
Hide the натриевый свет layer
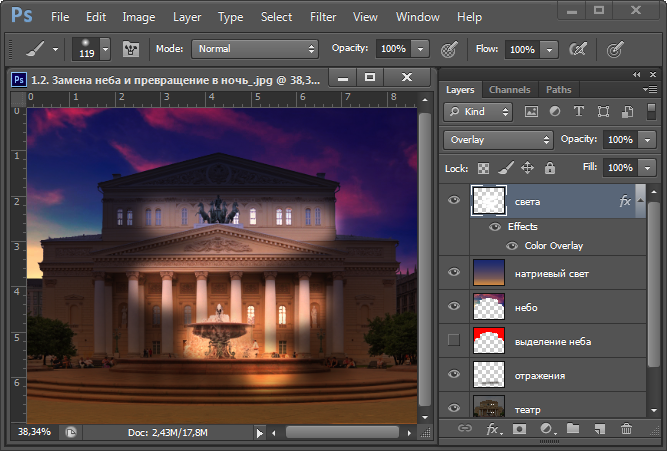[454, 272]
